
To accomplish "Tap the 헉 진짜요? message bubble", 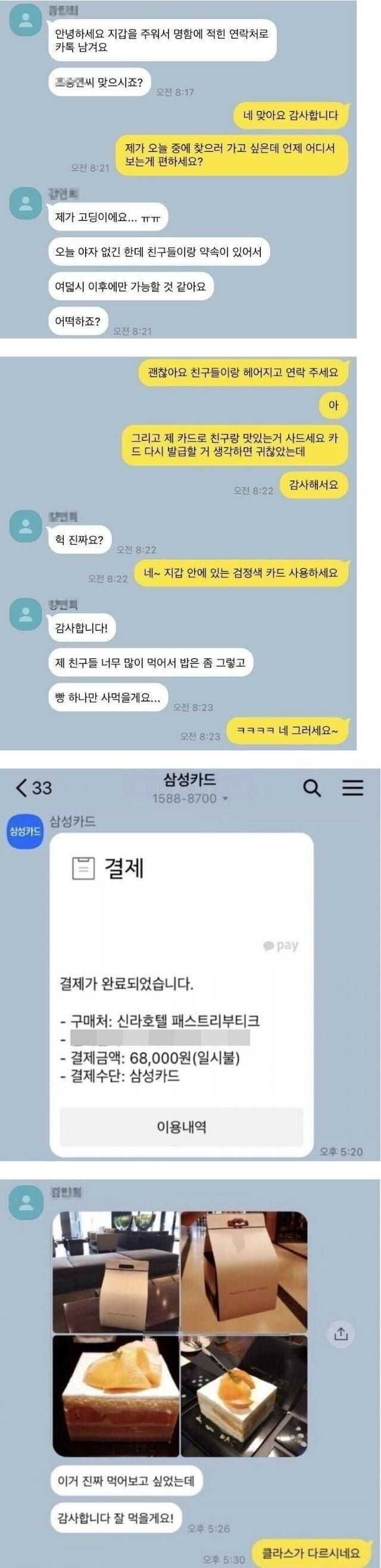I will [x=80, y=539].
